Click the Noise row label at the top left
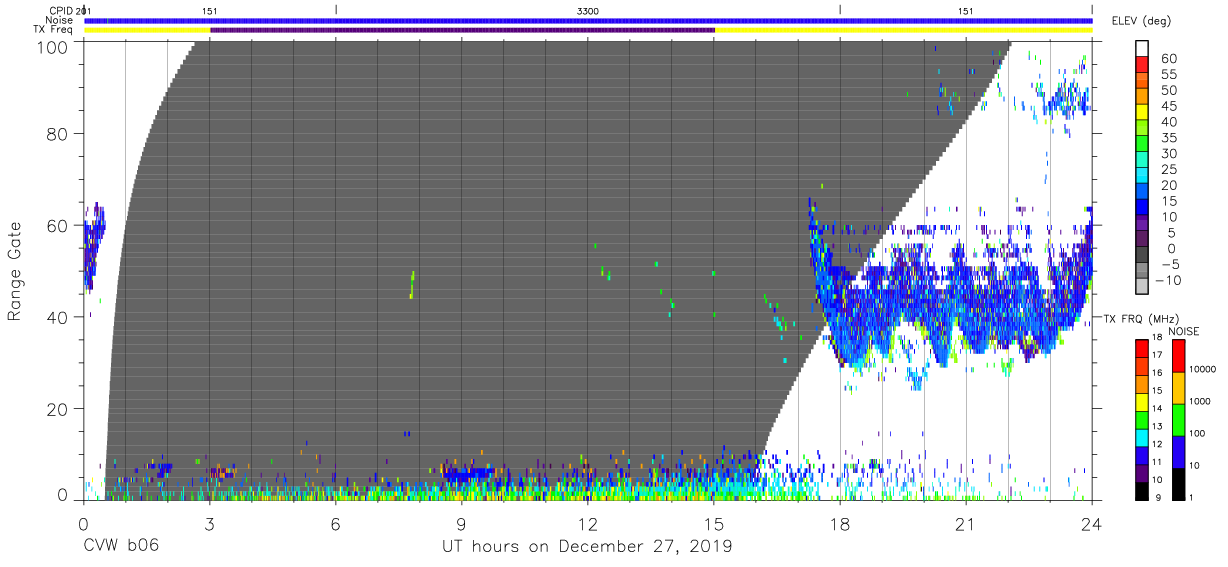 [x=58, y=20]
